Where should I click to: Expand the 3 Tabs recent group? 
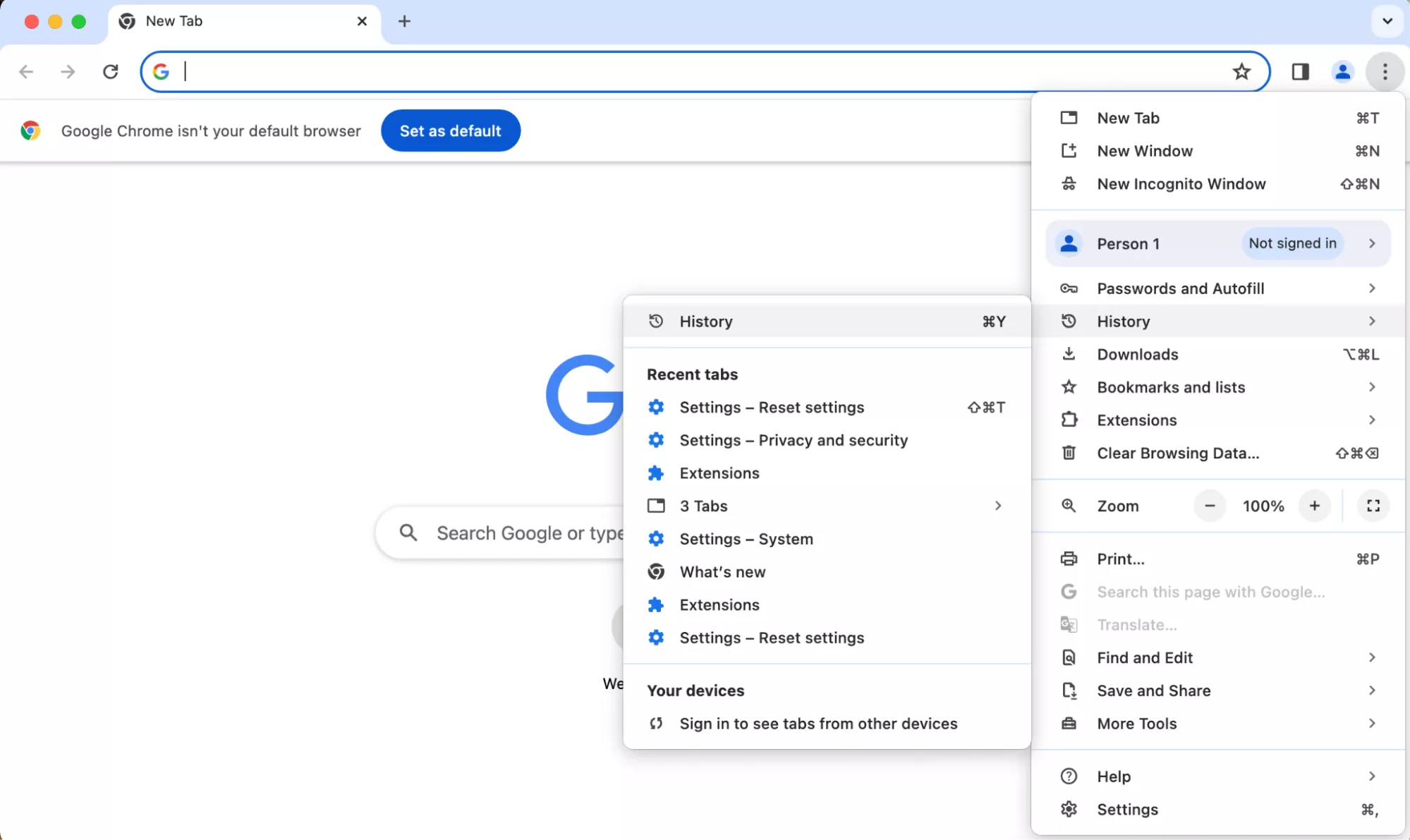click(827, 506)
